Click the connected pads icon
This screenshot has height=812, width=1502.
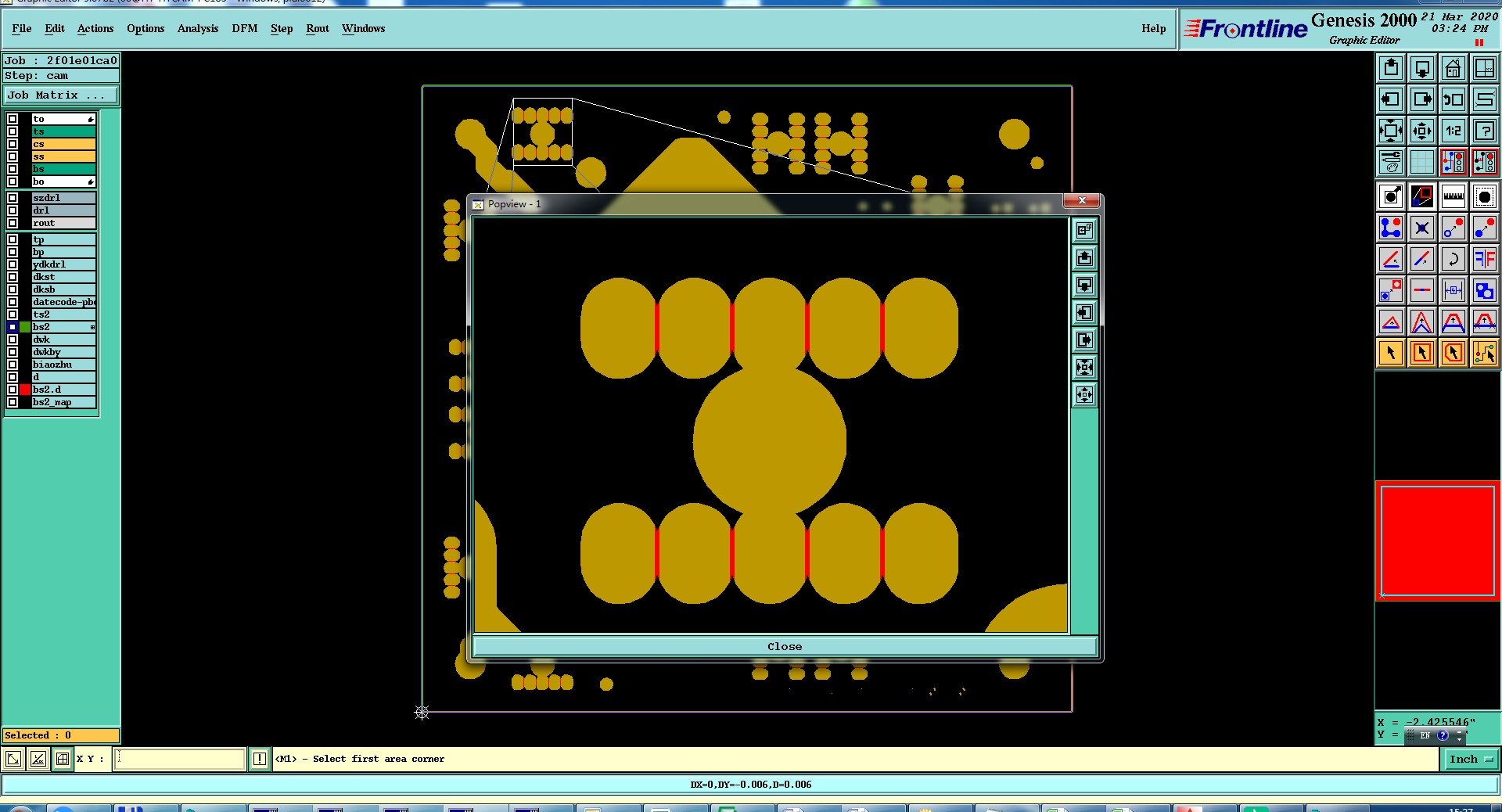point(1391,228)
